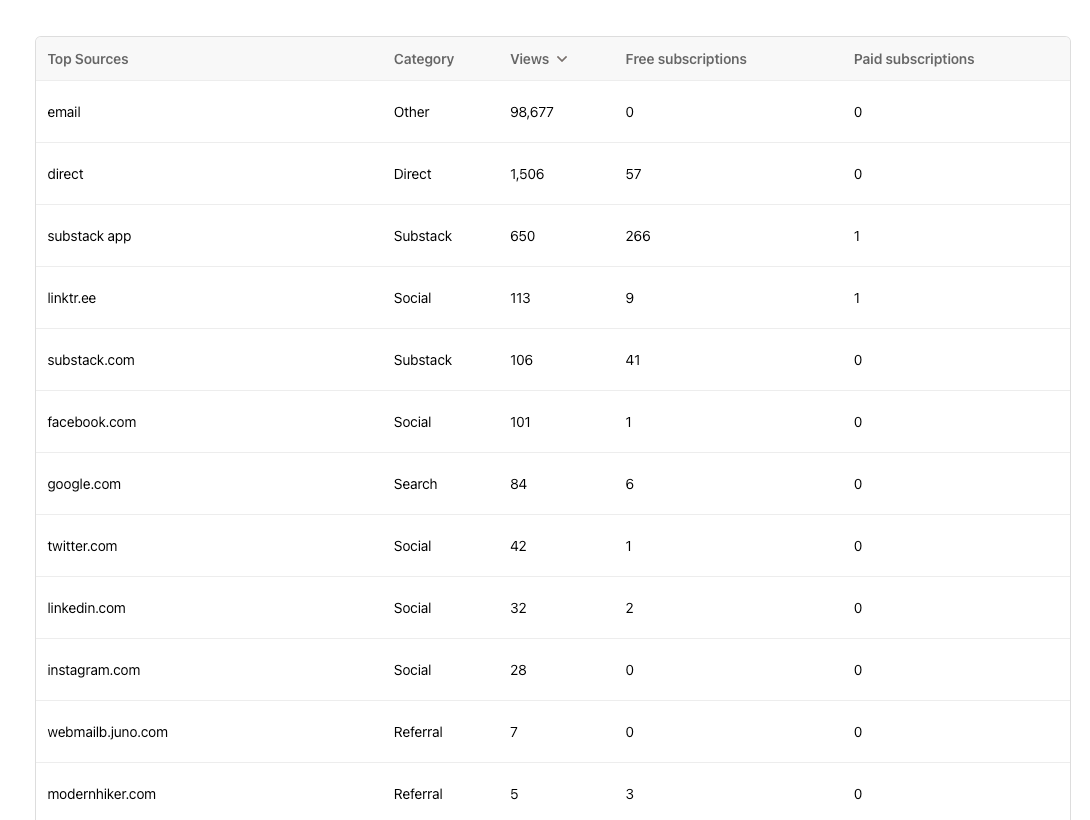
Task: Click the 266 free subscriptions value
Action: [x=638, y=236]
